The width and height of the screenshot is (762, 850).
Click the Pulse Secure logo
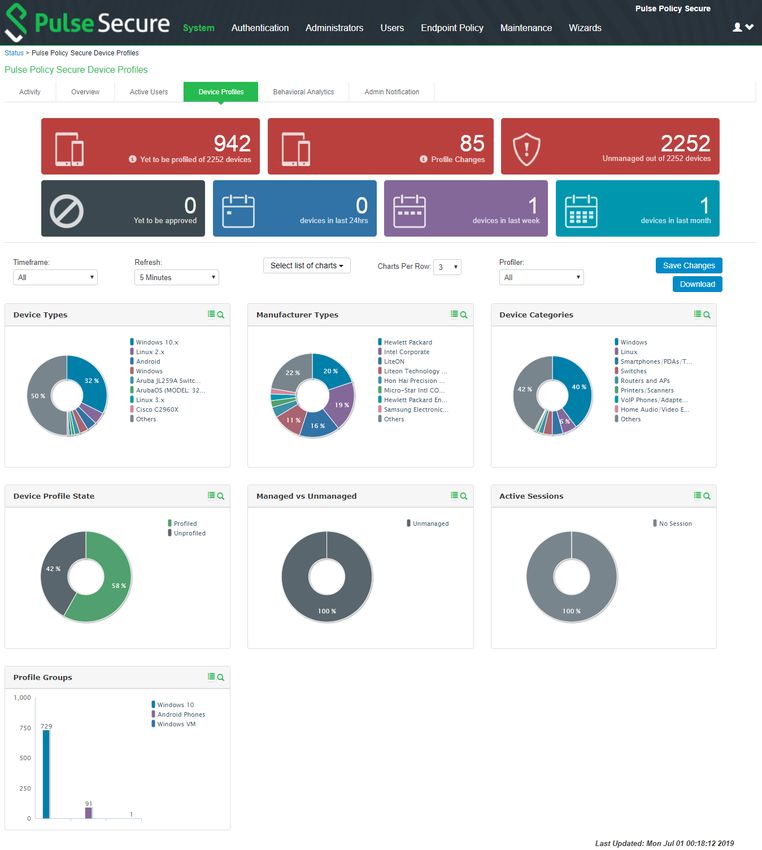pyautogui.click(x=87, y=23)
